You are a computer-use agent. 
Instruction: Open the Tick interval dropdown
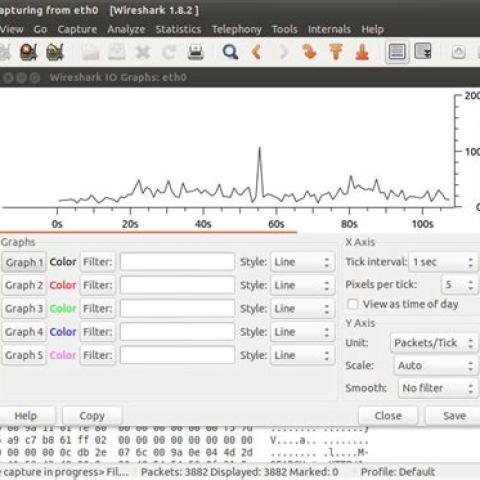click(x=444, y=262)
